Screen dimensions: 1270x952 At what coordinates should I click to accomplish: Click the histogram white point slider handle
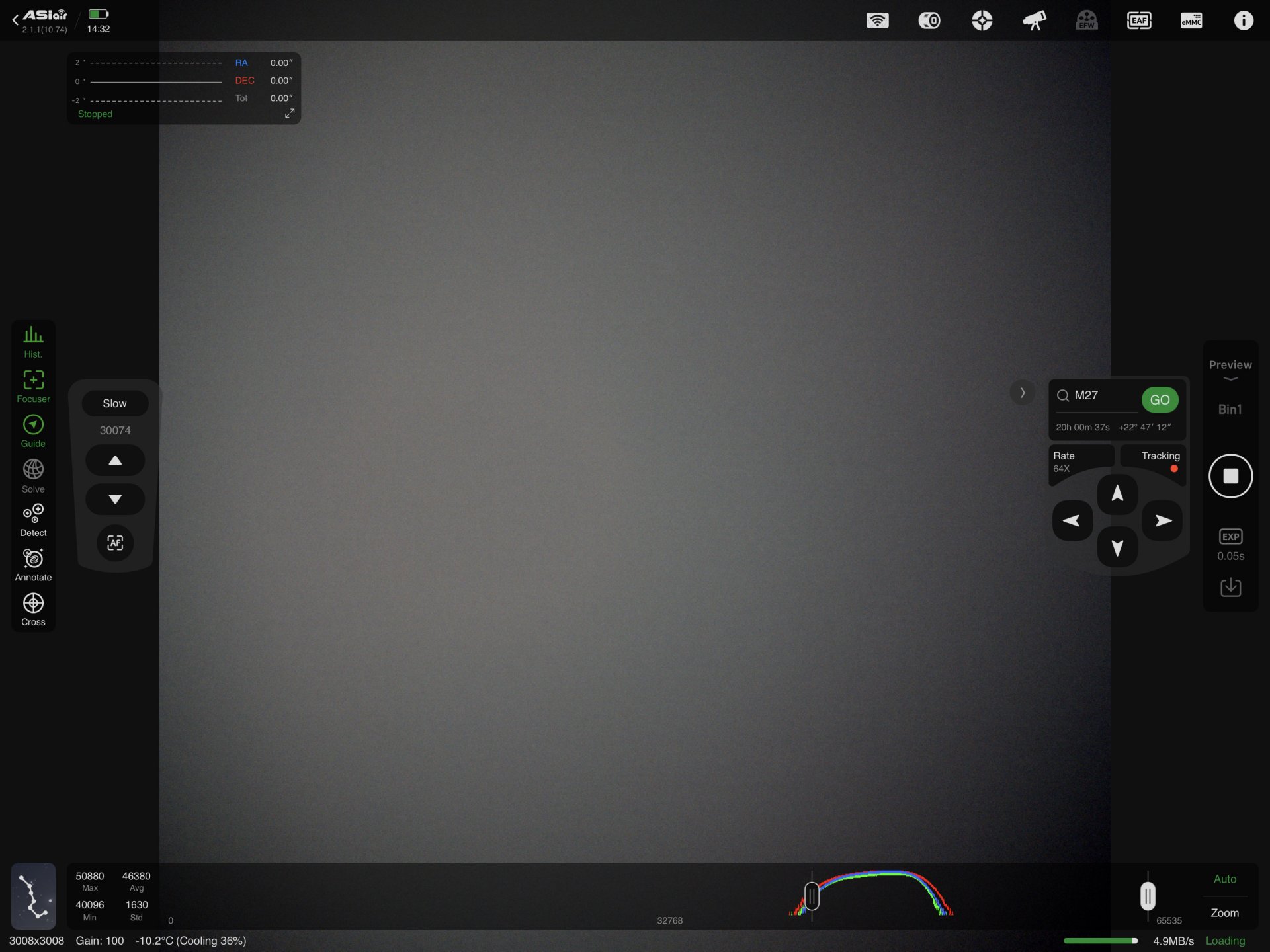click(x=1148, y=896)
